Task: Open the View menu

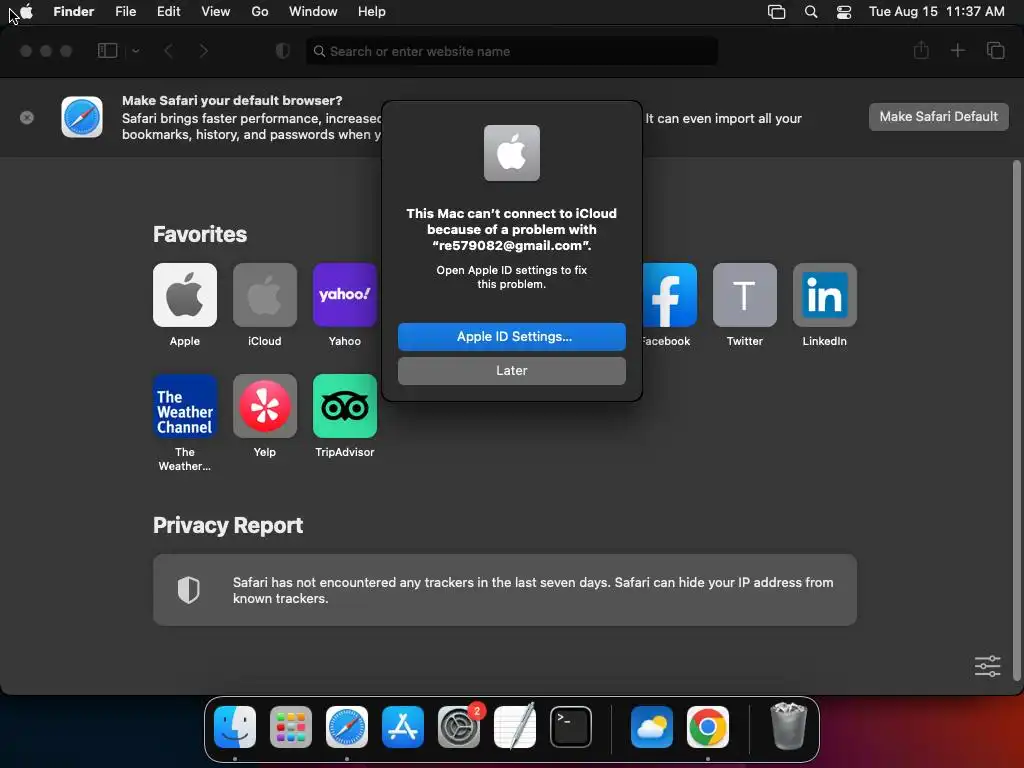Action: point(216,12)
